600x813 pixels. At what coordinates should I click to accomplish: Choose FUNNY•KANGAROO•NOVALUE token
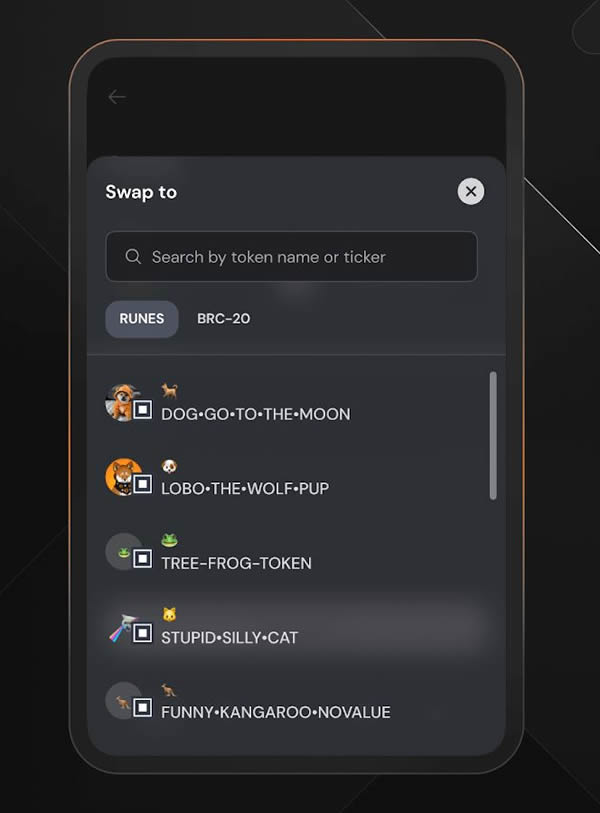(x=291, y=701)
